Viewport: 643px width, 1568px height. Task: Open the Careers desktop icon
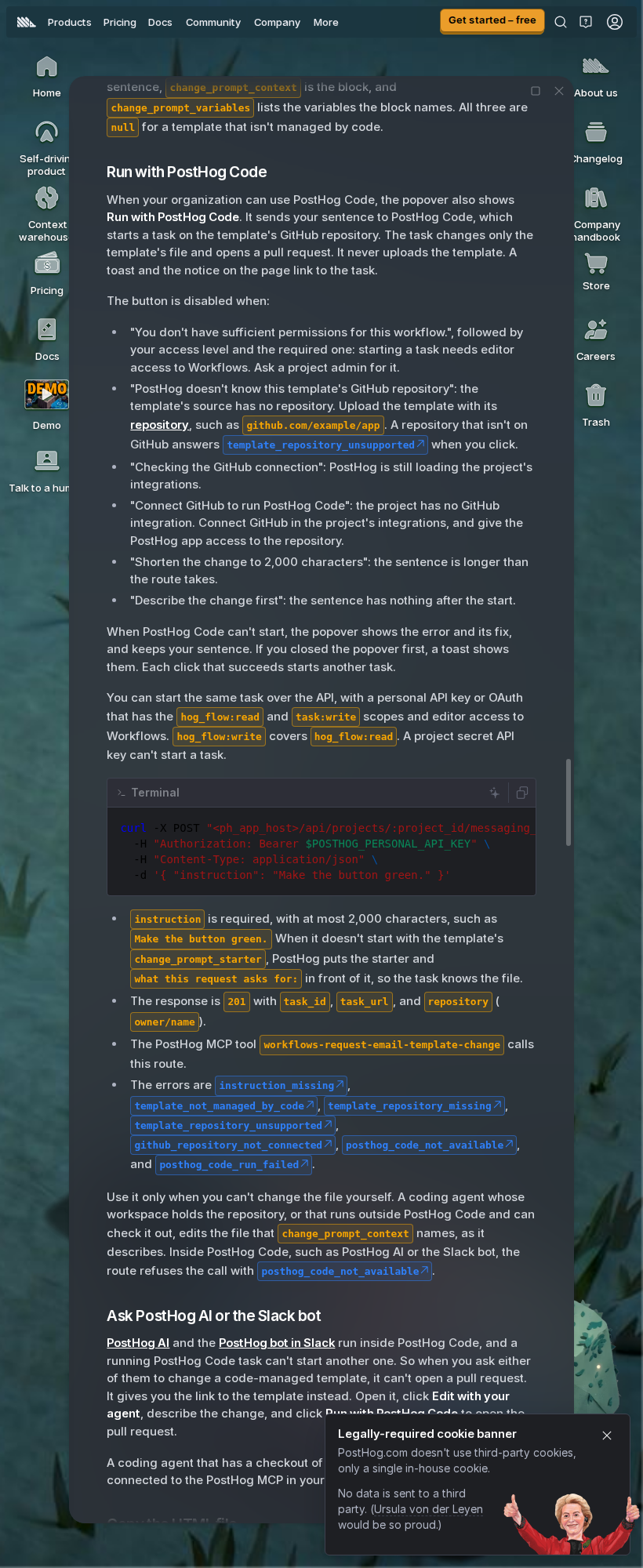tap(596, 330)
